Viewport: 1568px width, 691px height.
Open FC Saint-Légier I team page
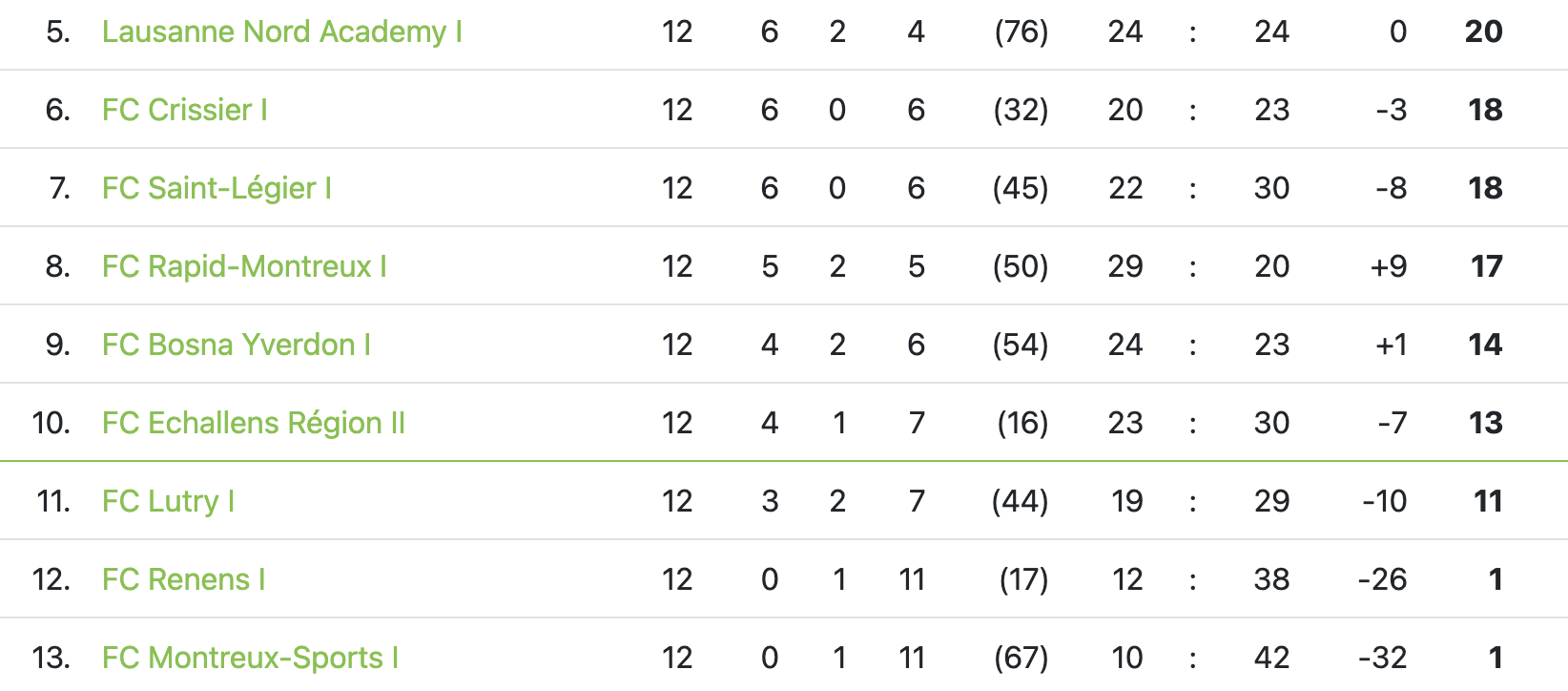217,189
